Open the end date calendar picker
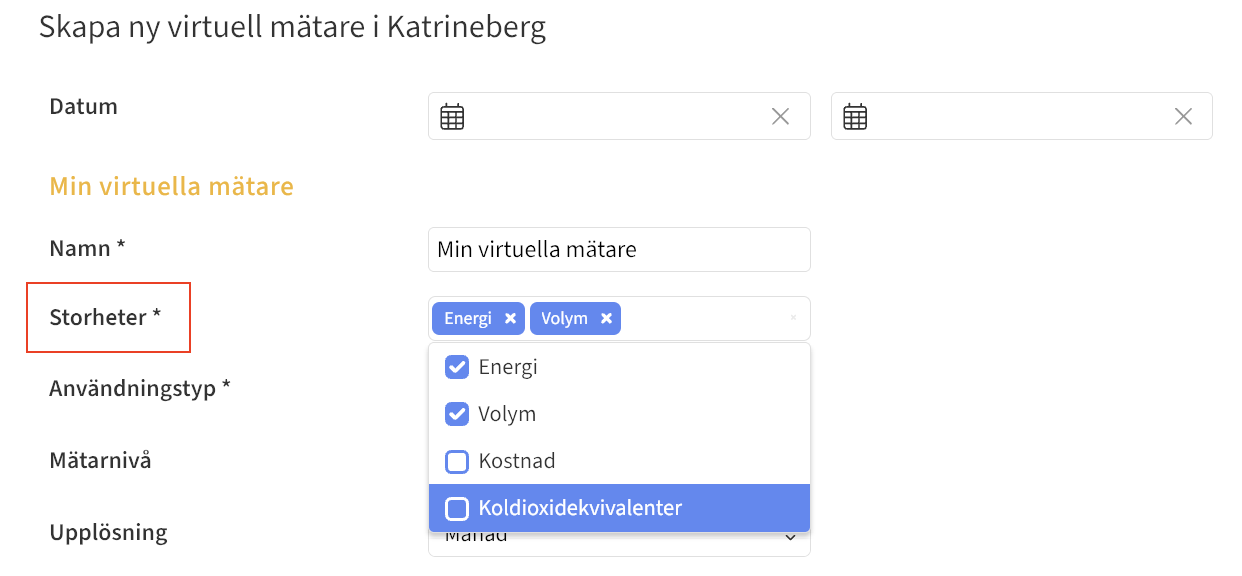Image resolution: width=1242 pixels, height=576 pixels. 855,117
